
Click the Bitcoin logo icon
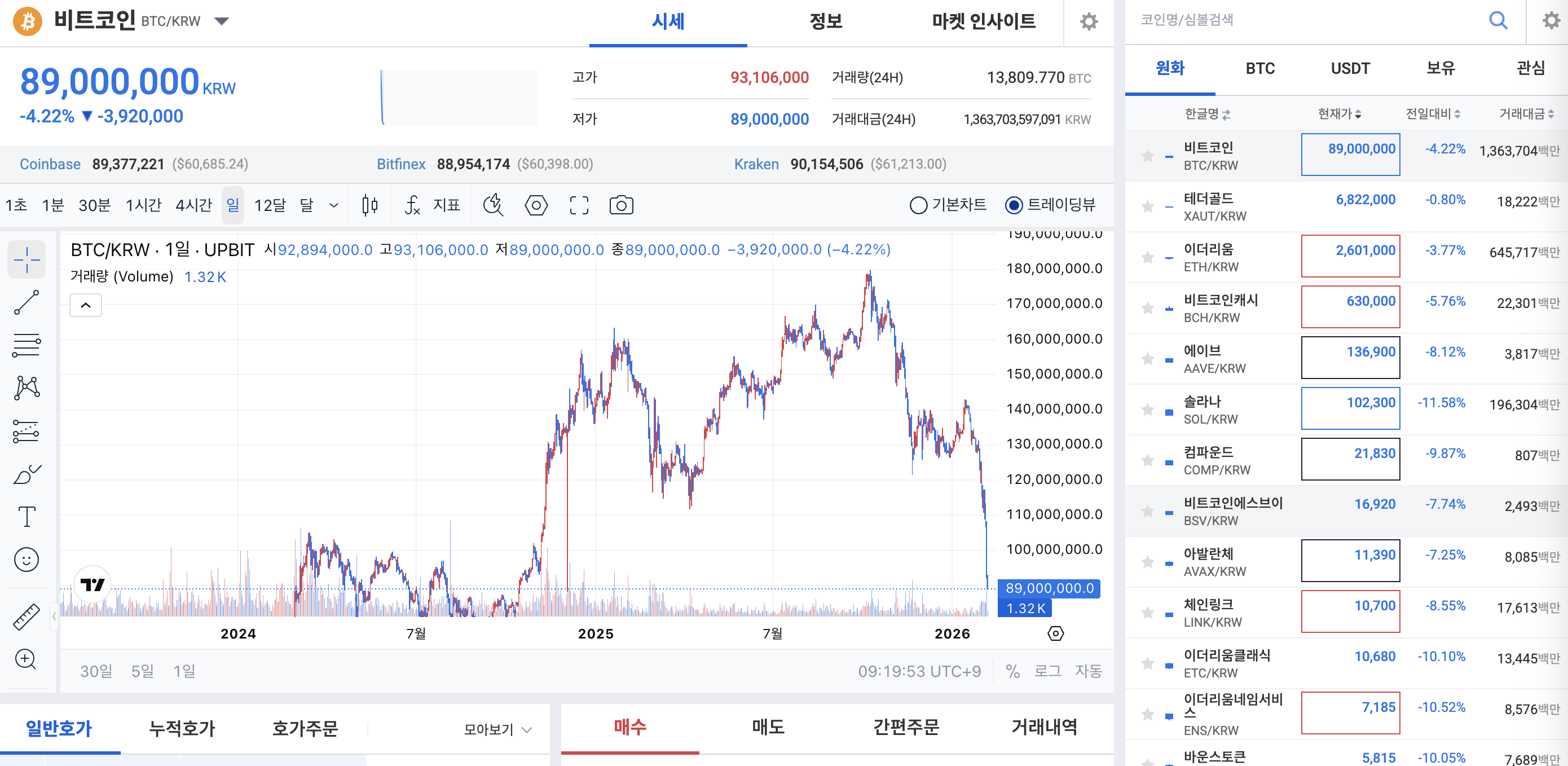coord(28,22)
